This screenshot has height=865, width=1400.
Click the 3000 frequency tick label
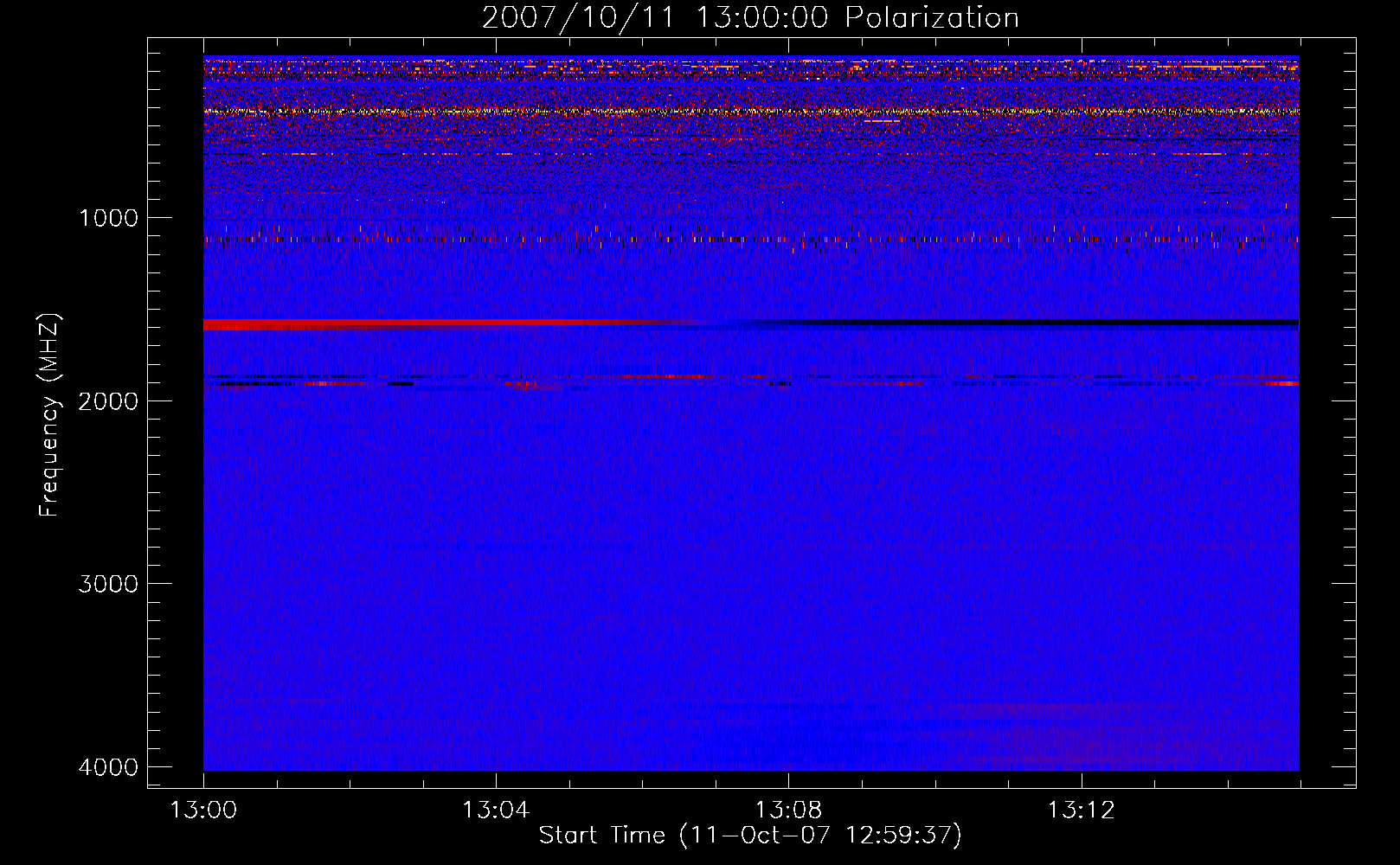click(x=108, y=584)
